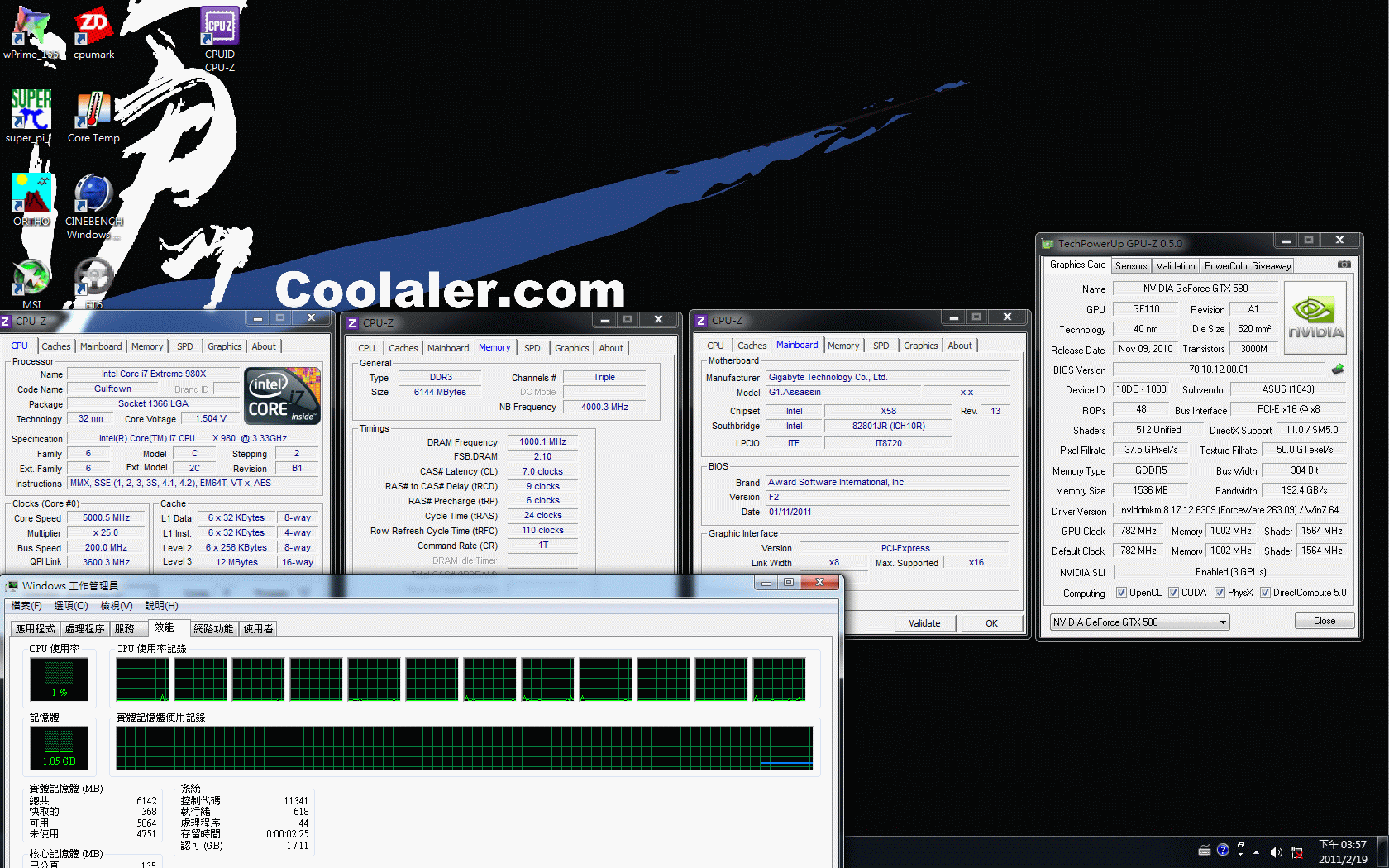Open the wPrime desktop shortcut

tap(31, 33)
